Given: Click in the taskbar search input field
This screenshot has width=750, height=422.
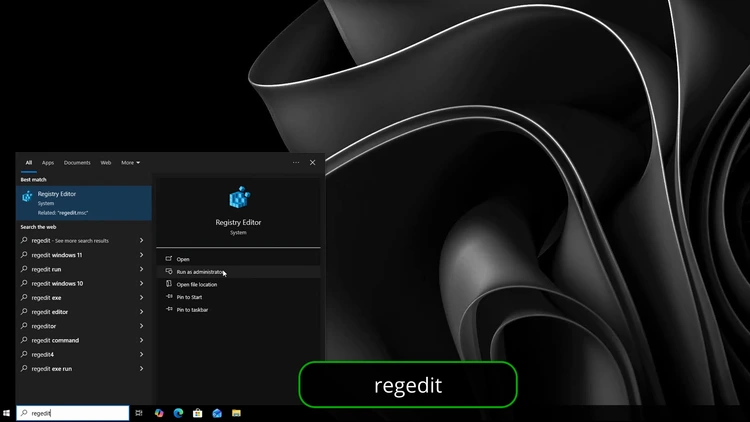Looking at the screenshot, I should tap(73, 413).
